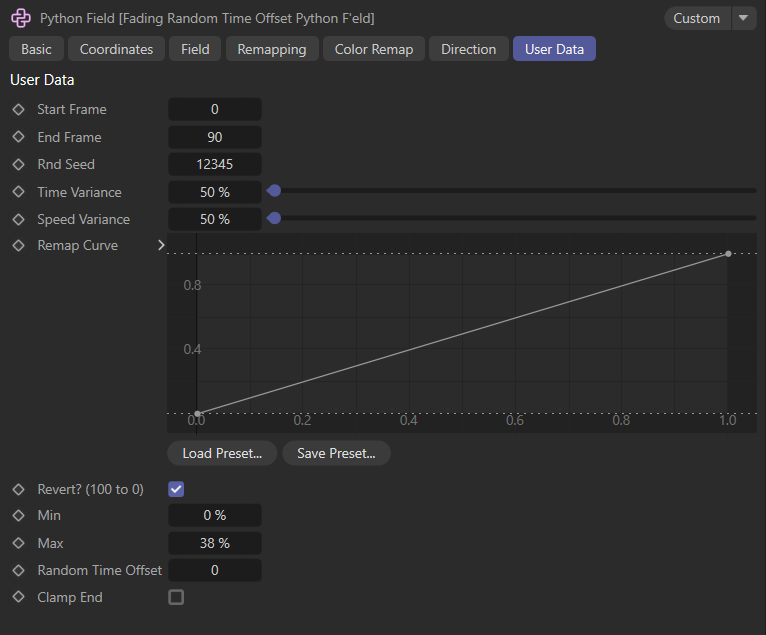The width and height of the screenshot is (766, 635).
Task: Click the Load Preset... button
Action: pyautogui.click(x=222, y=453)
